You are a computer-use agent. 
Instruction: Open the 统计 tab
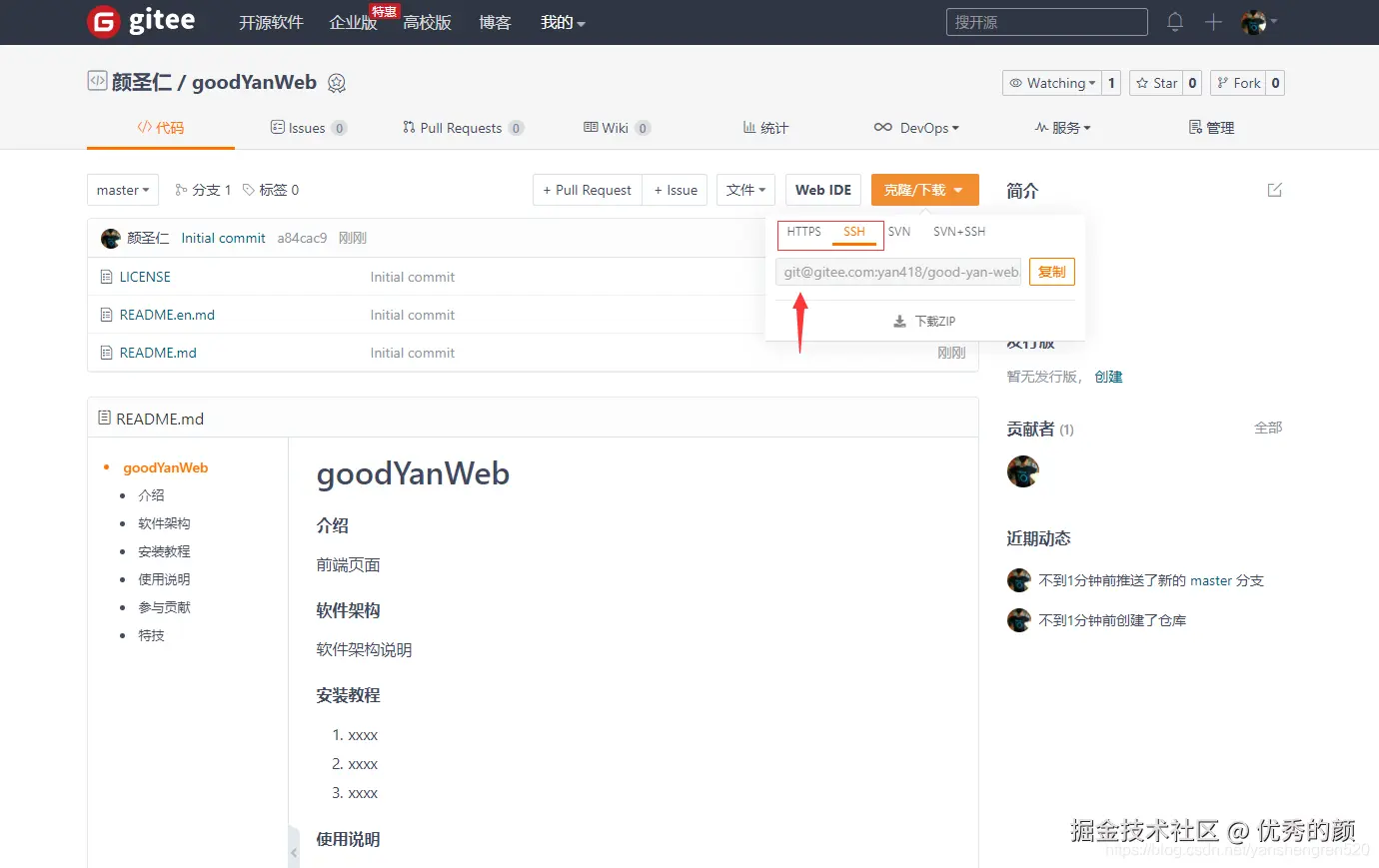click(765, 128)
